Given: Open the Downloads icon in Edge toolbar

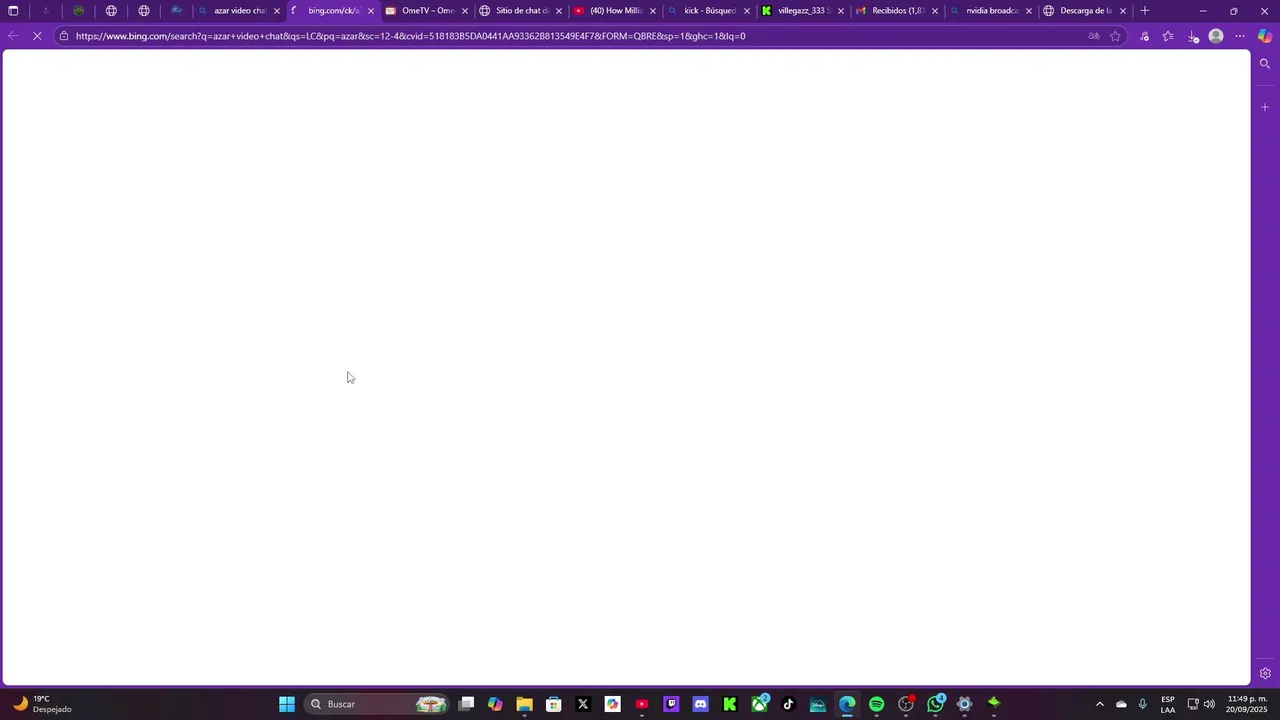Looking at the screenshot, I should point(1192,36).
